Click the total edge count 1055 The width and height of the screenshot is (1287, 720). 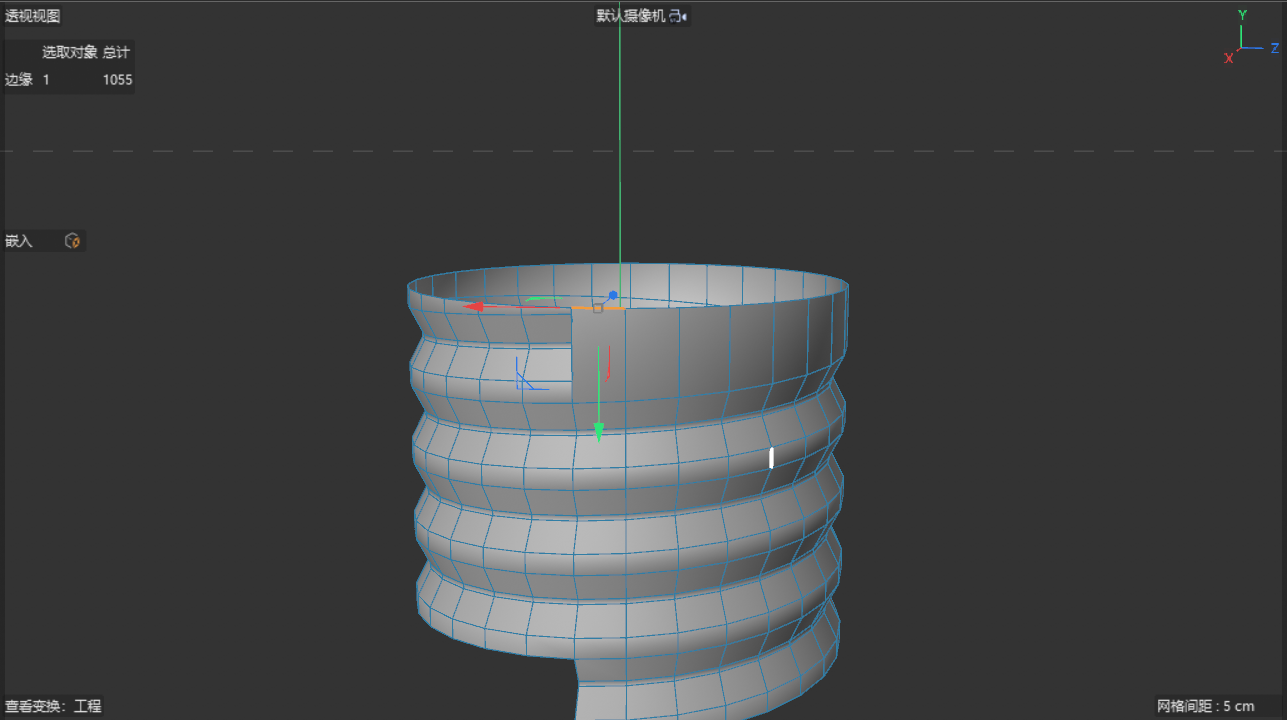coord(117,80)
